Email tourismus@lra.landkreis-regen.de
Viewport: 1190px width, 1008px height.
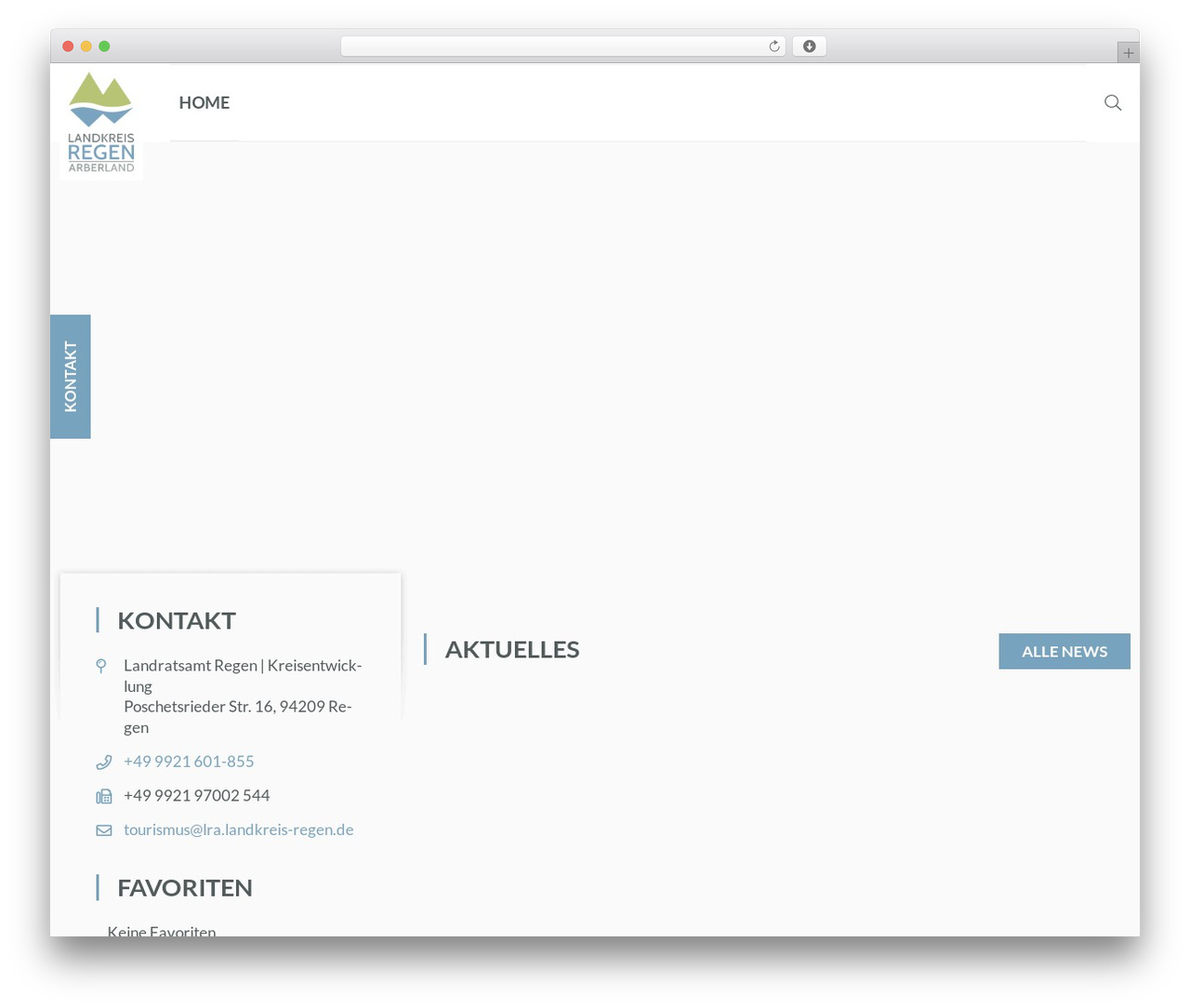[239, 829]
